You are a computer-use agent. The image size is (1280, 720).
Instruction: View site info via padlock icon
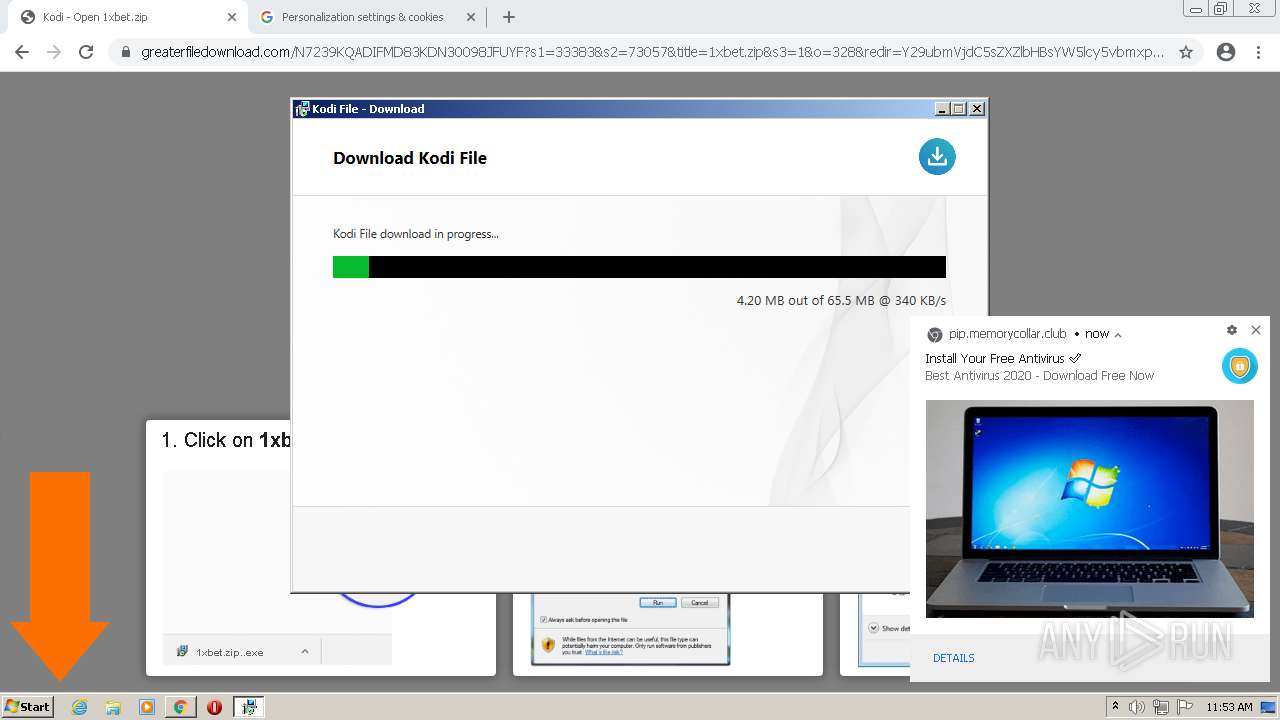tap(126, 52)
